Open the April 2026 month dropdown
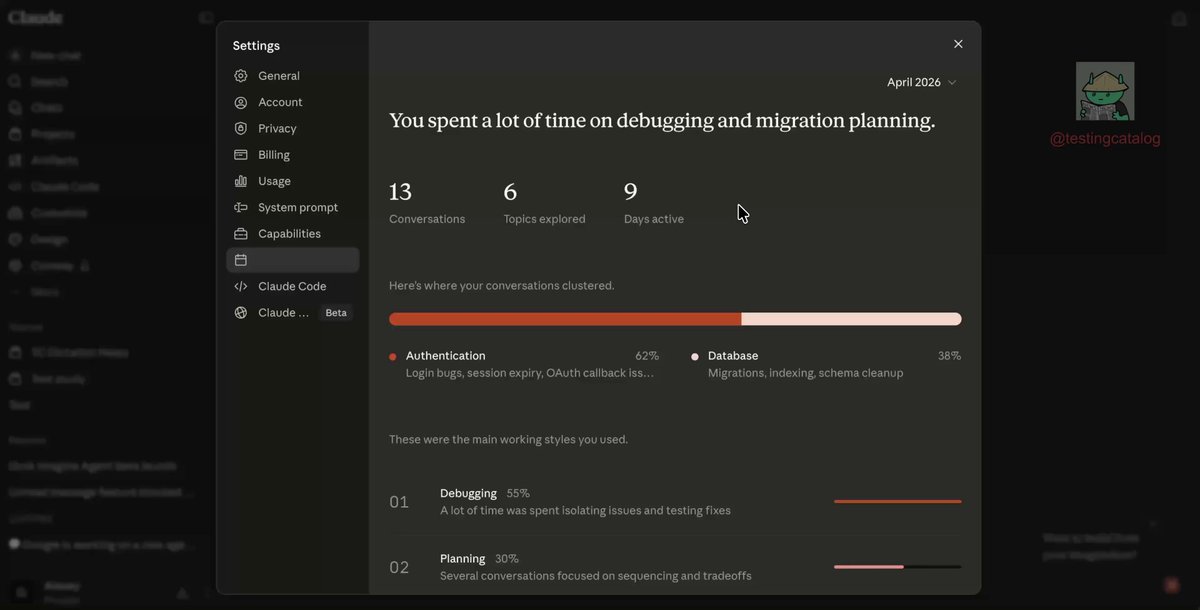This screenshot has width=1200, height=610. [x=921, y=82]
